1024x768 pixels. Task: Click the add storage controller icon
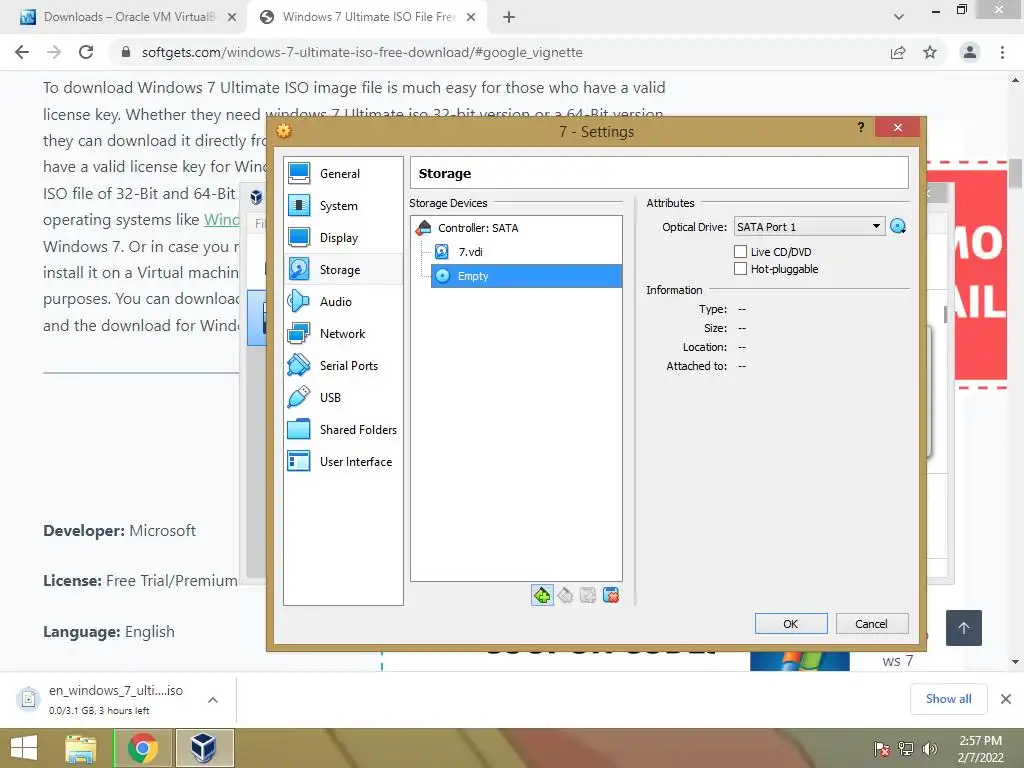pos(542,595)
